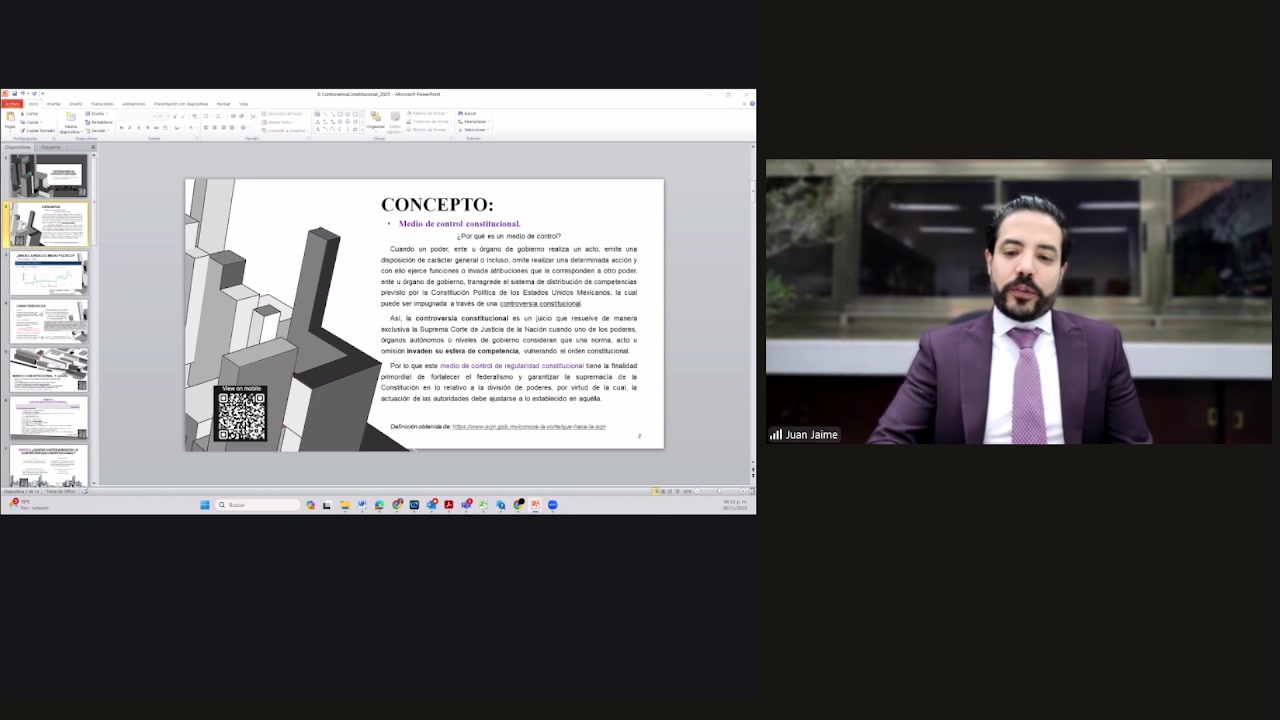
Task: Click Cortar in the clipboard group
Action: [x=30, y=114]
